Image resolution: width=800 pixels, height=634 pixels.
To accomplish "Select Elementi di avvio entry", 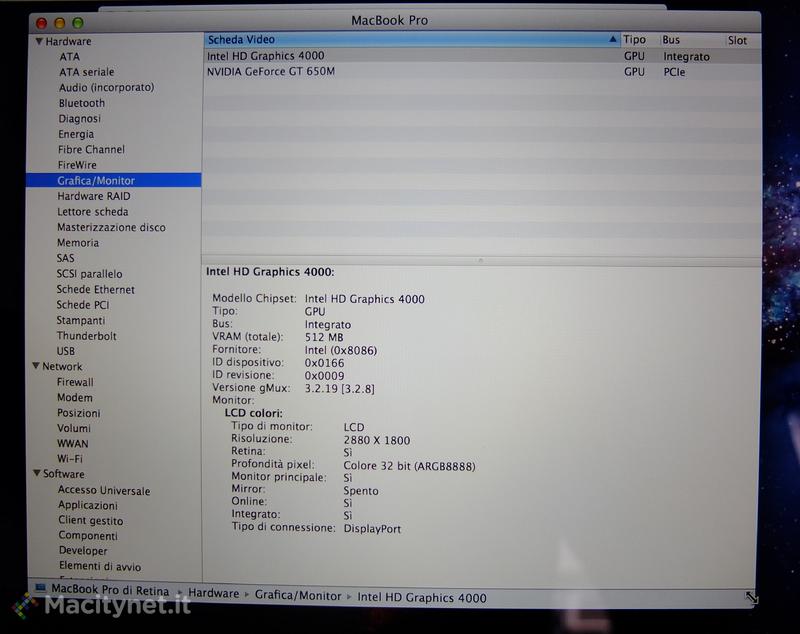I will coord(99,566).
